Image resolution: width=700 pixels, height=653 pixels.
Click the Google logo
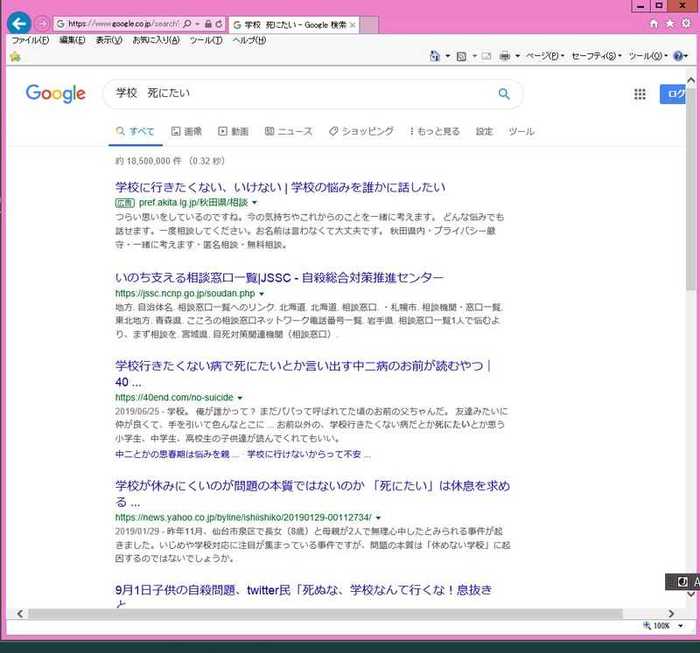(x=55, y=94)
